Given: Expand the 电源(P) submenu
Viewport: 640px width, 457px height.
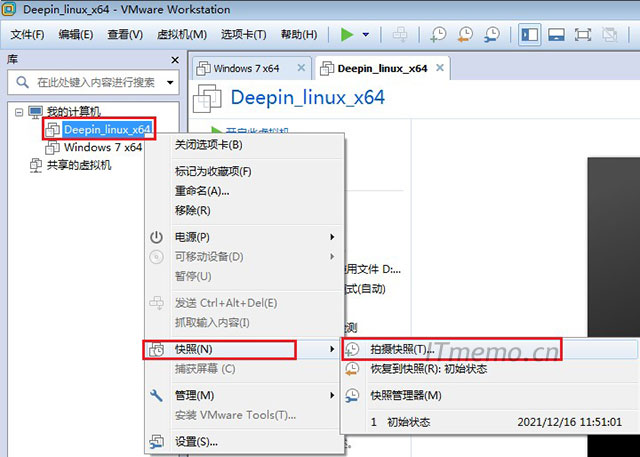Looking at the screenshot, I should [x=244, y=237].
